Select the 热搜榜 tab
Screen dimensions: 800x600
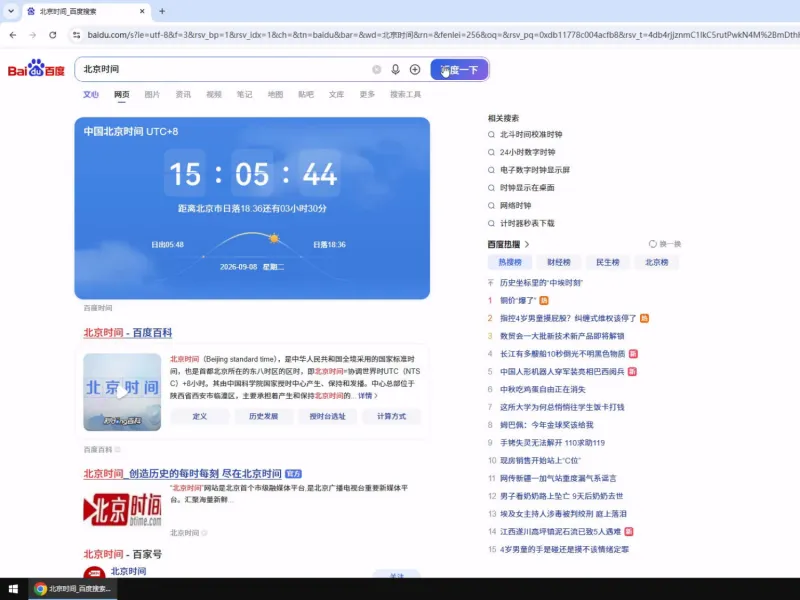click(510, 262)
